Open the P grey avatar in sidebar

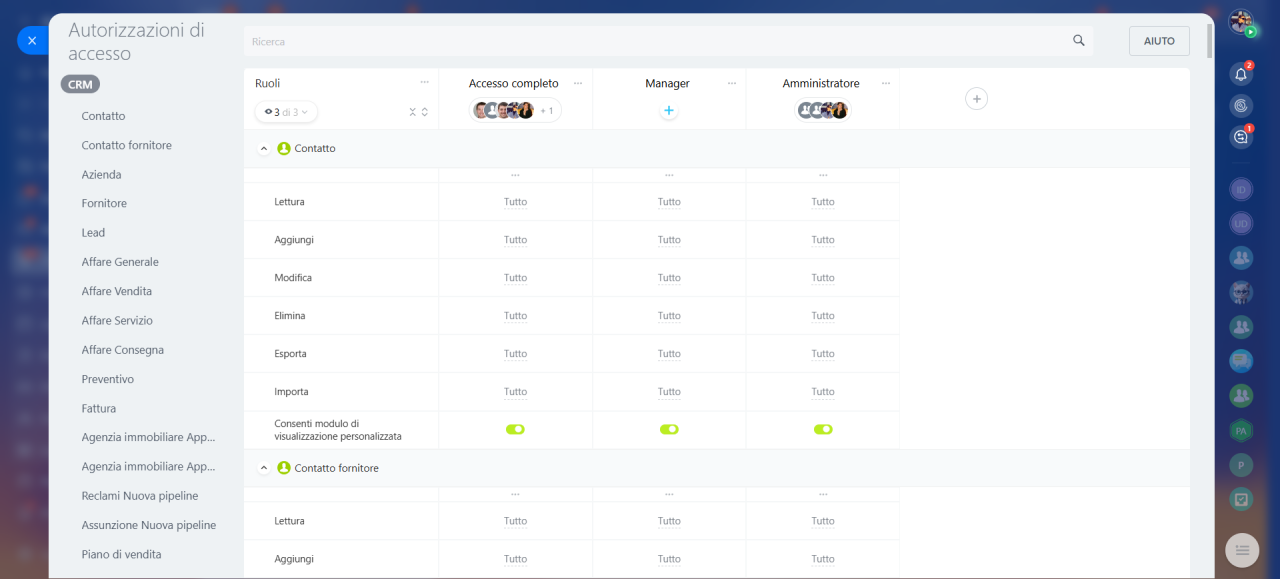(1241, 465)
